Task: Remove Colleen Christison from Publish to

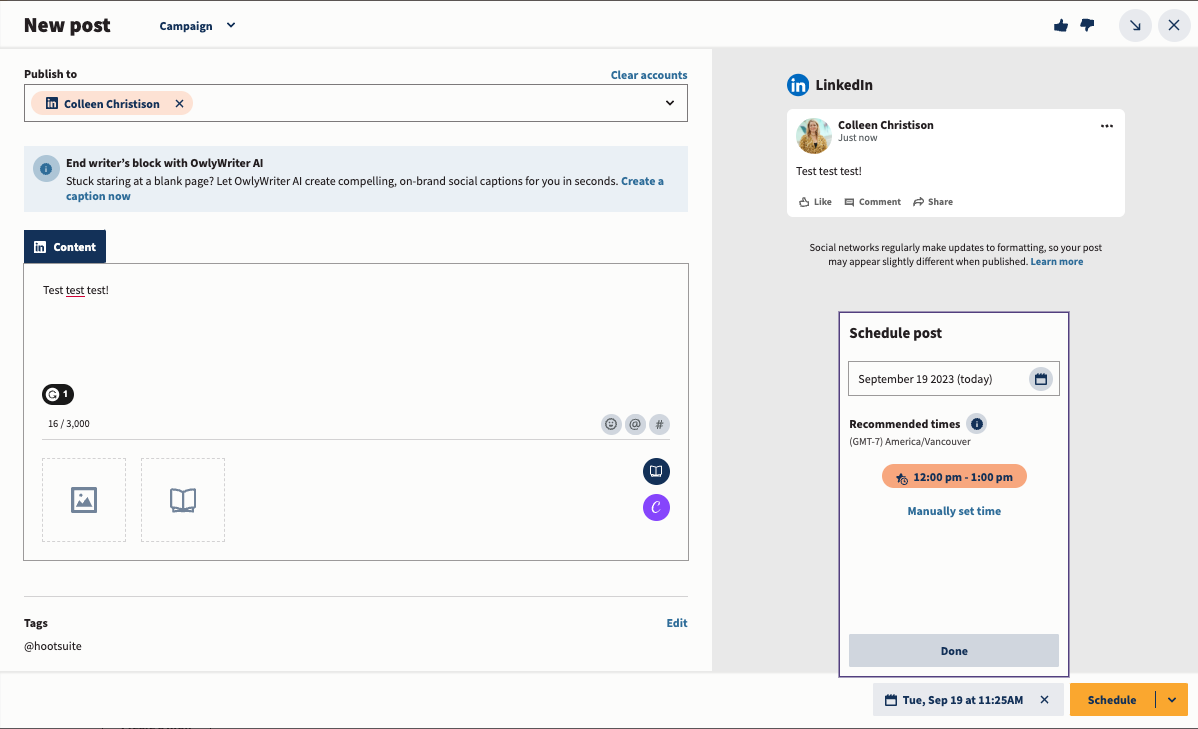Action: (180, 104)
